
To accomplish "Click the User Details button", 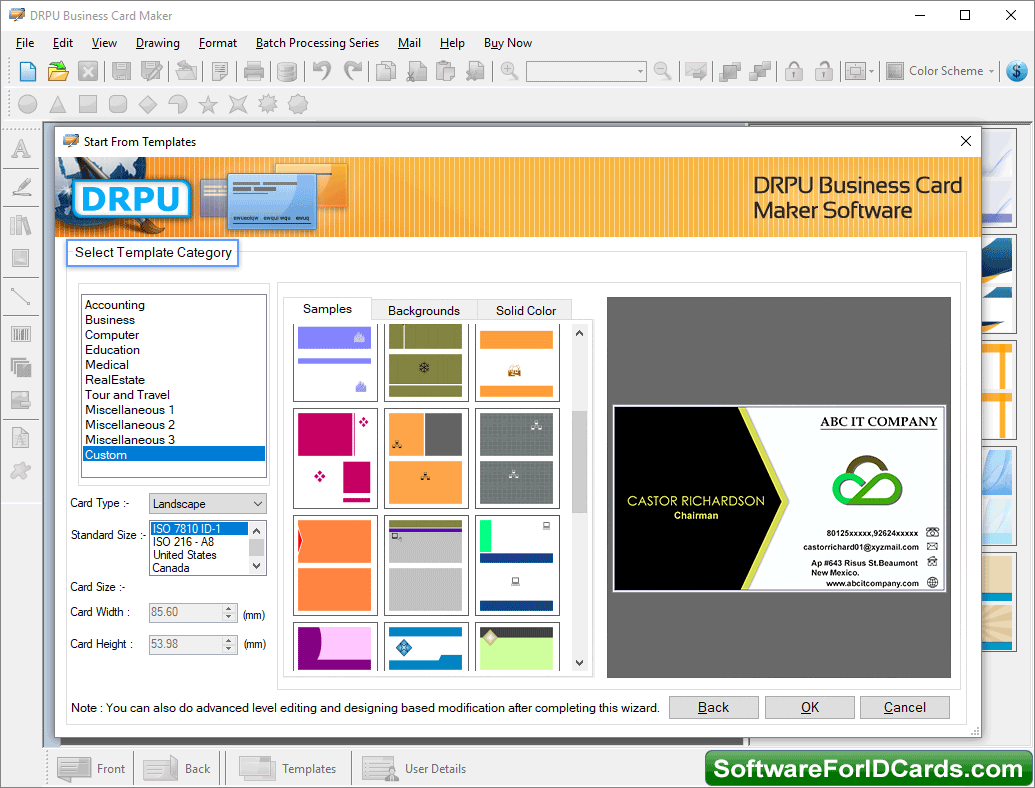I will (x=415, y=769).
